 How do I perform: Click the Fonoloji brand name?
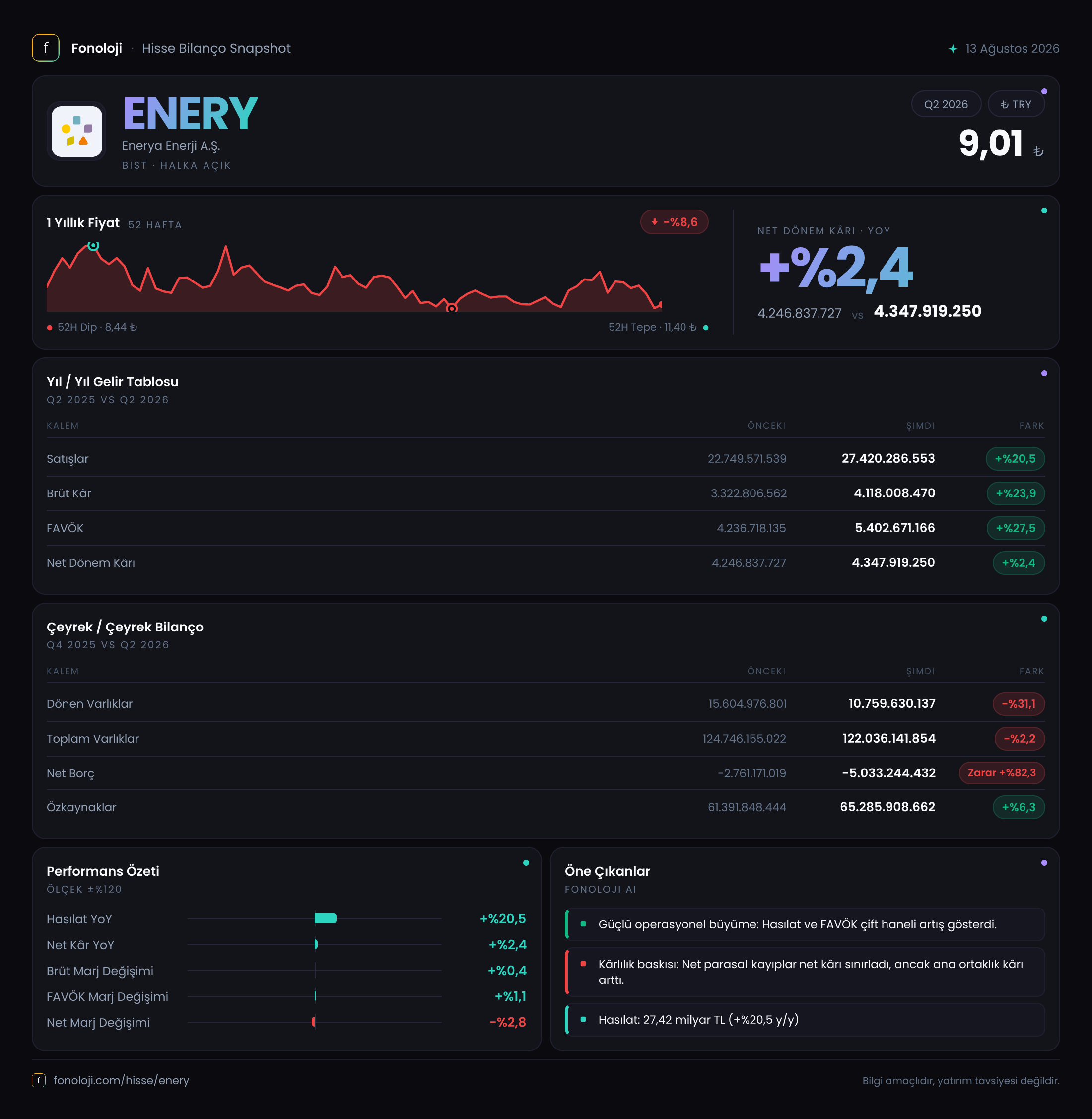pos(96,48)
